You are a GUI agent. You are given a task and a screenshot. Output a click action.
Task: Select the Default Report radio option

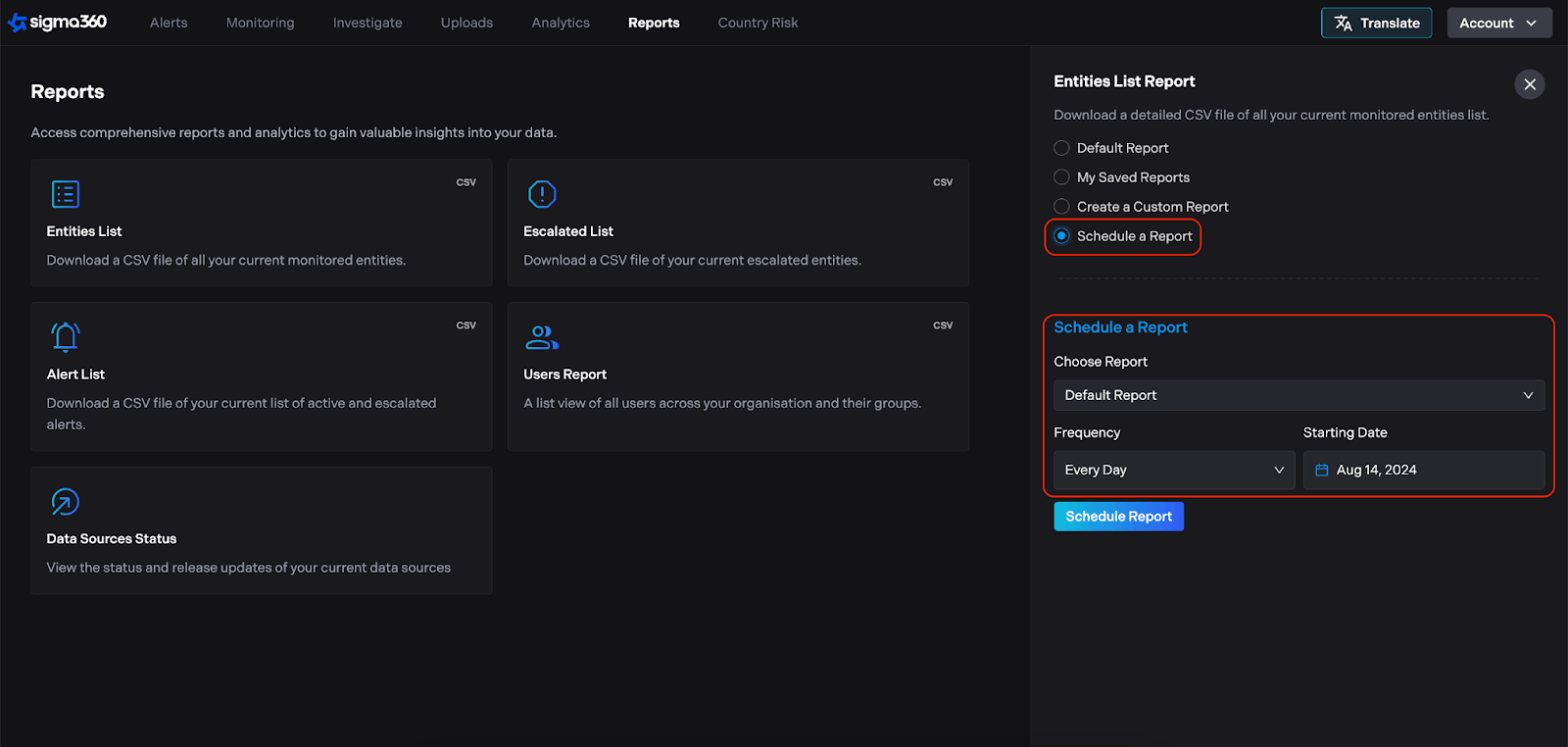coord(1061,148)
